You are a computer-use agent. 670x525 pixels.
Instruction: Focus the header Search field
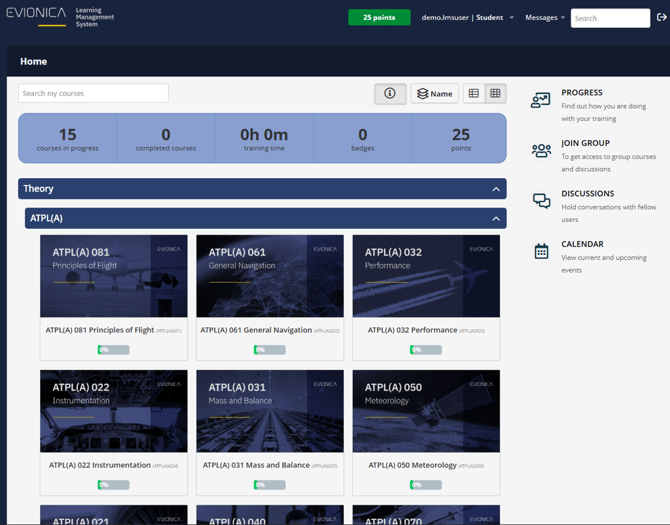(610, 18)
